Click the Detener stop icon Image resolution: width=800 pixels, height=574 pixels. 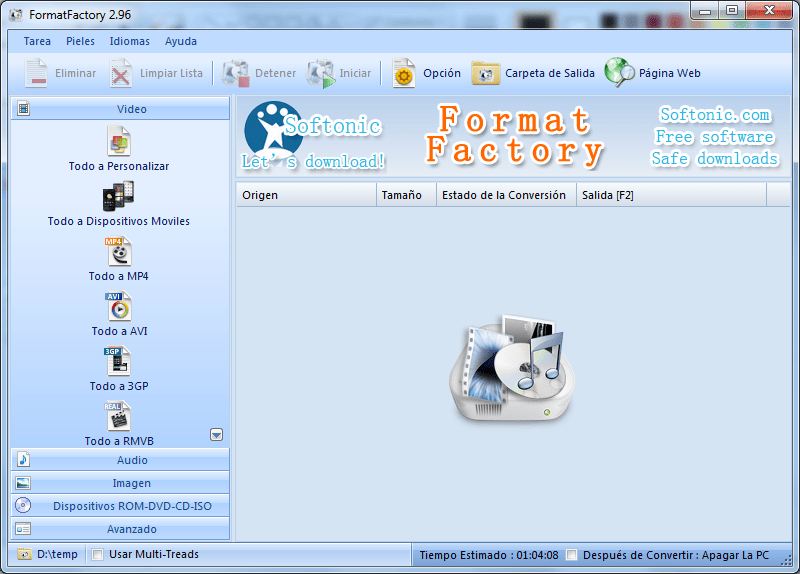click(236, 73)
